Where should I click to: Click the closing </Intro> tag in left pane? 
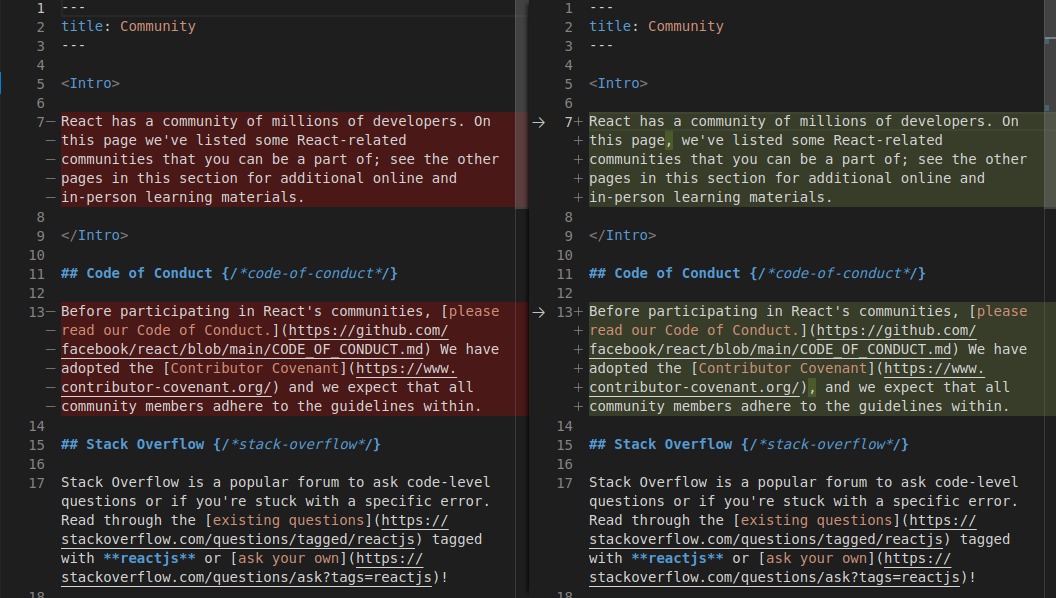pyautogui.click(x=95, y=236)
